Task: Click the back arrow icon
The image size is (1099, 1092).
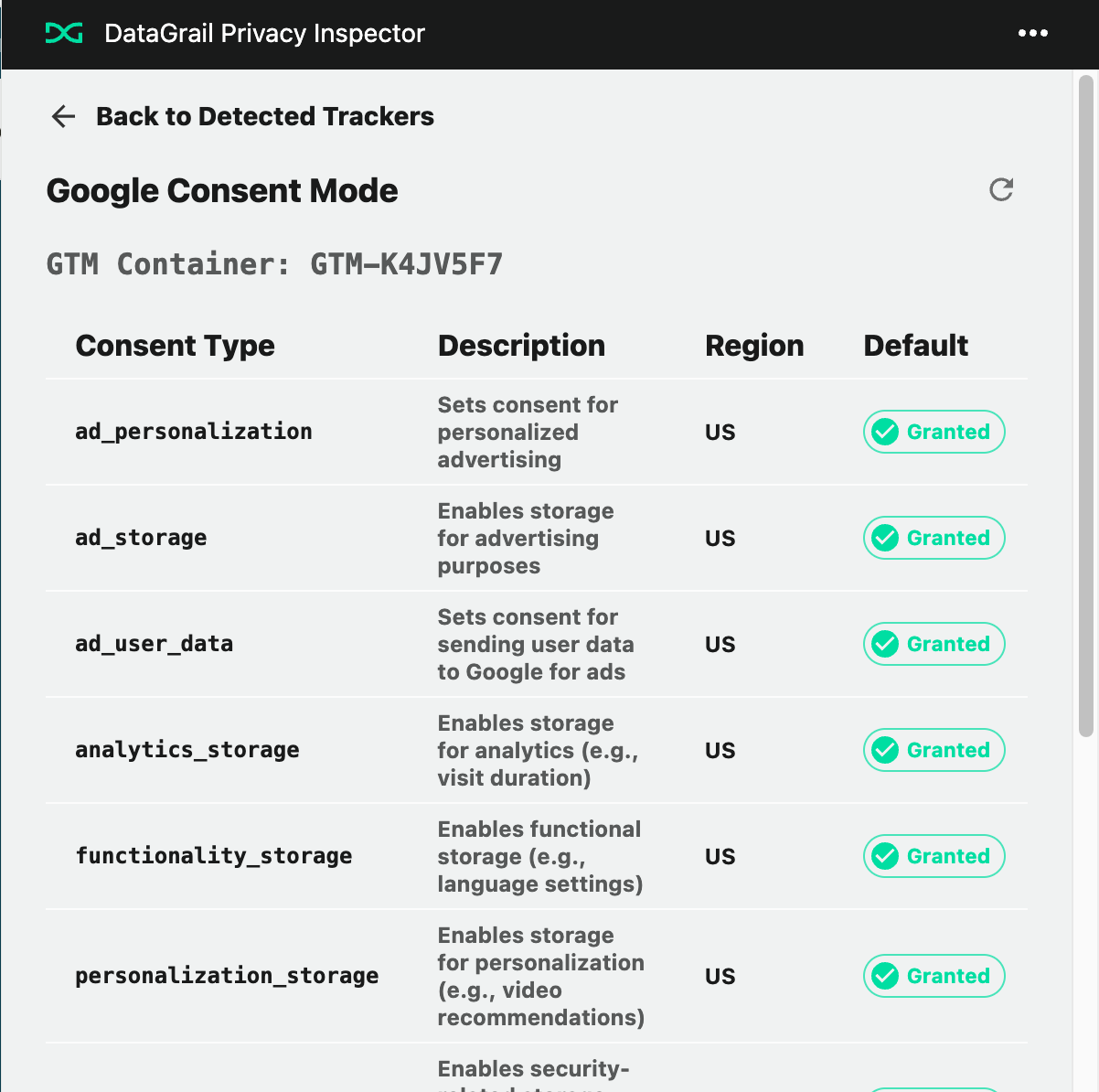Action: pyautogui.click(x=62, y=116)
